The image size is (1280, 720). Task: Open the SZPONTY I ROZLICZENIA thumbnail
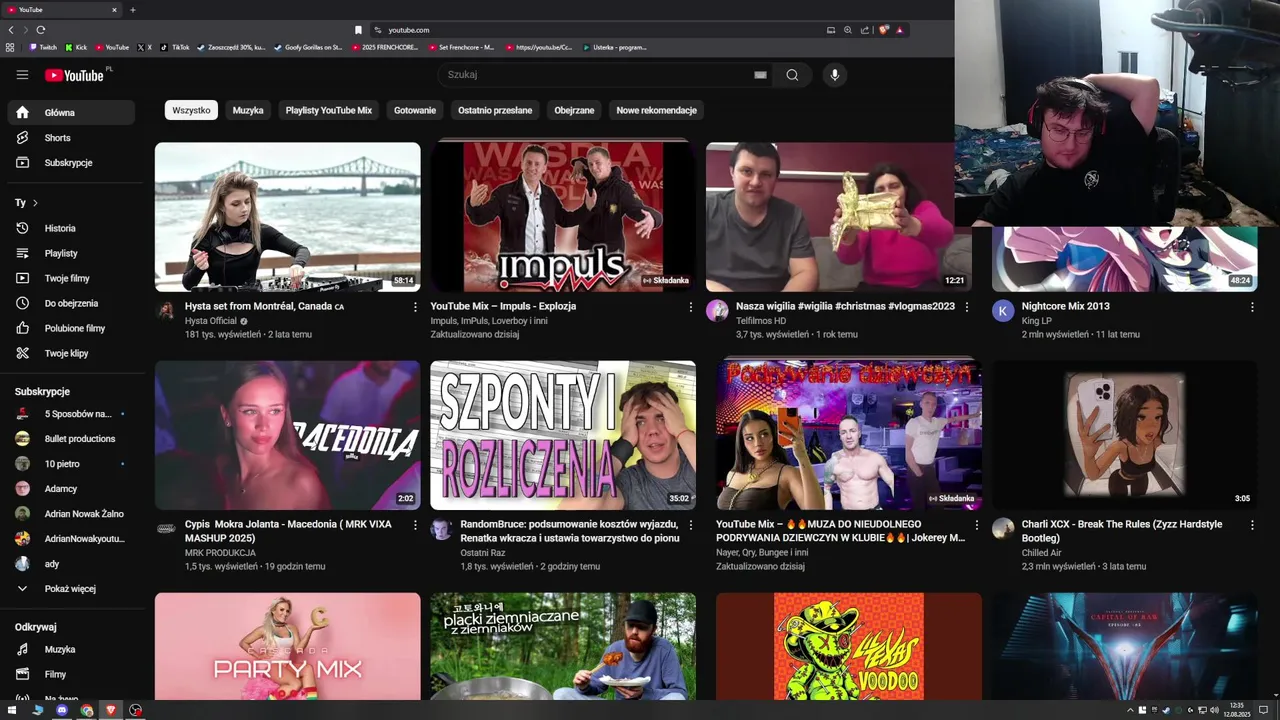563,435
